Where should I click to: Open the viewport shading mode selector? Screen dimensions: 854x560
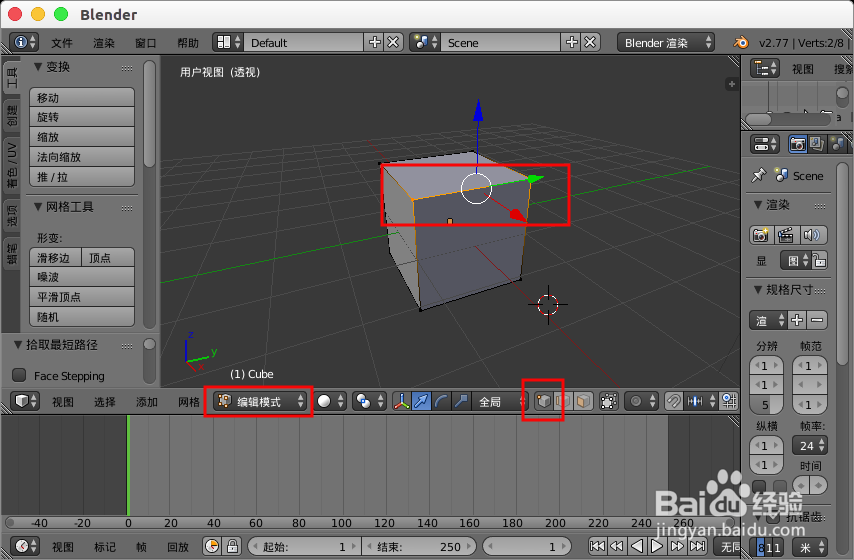(x=330, y=401)
